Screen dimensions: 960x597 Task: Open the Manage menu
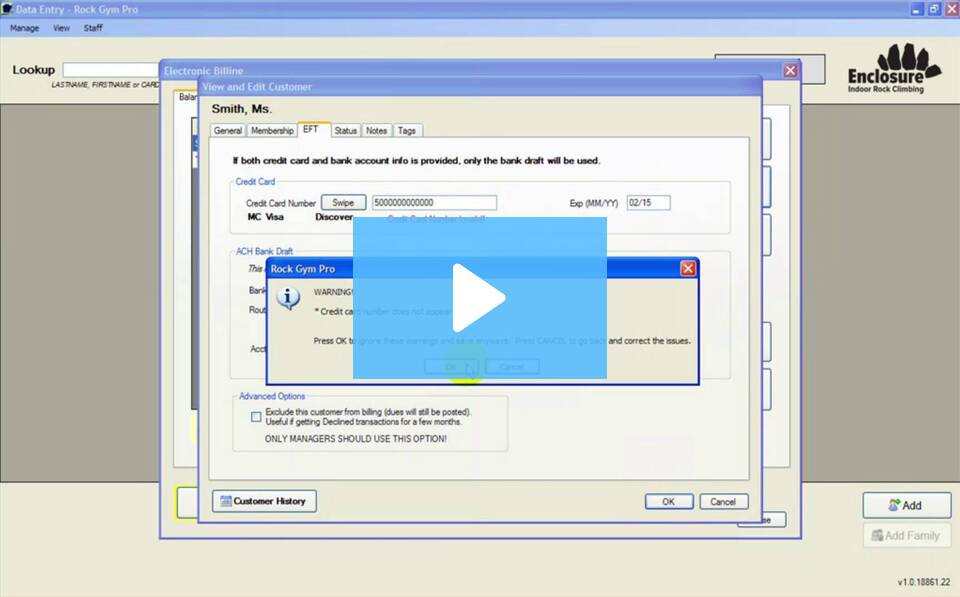click(24, 28)
